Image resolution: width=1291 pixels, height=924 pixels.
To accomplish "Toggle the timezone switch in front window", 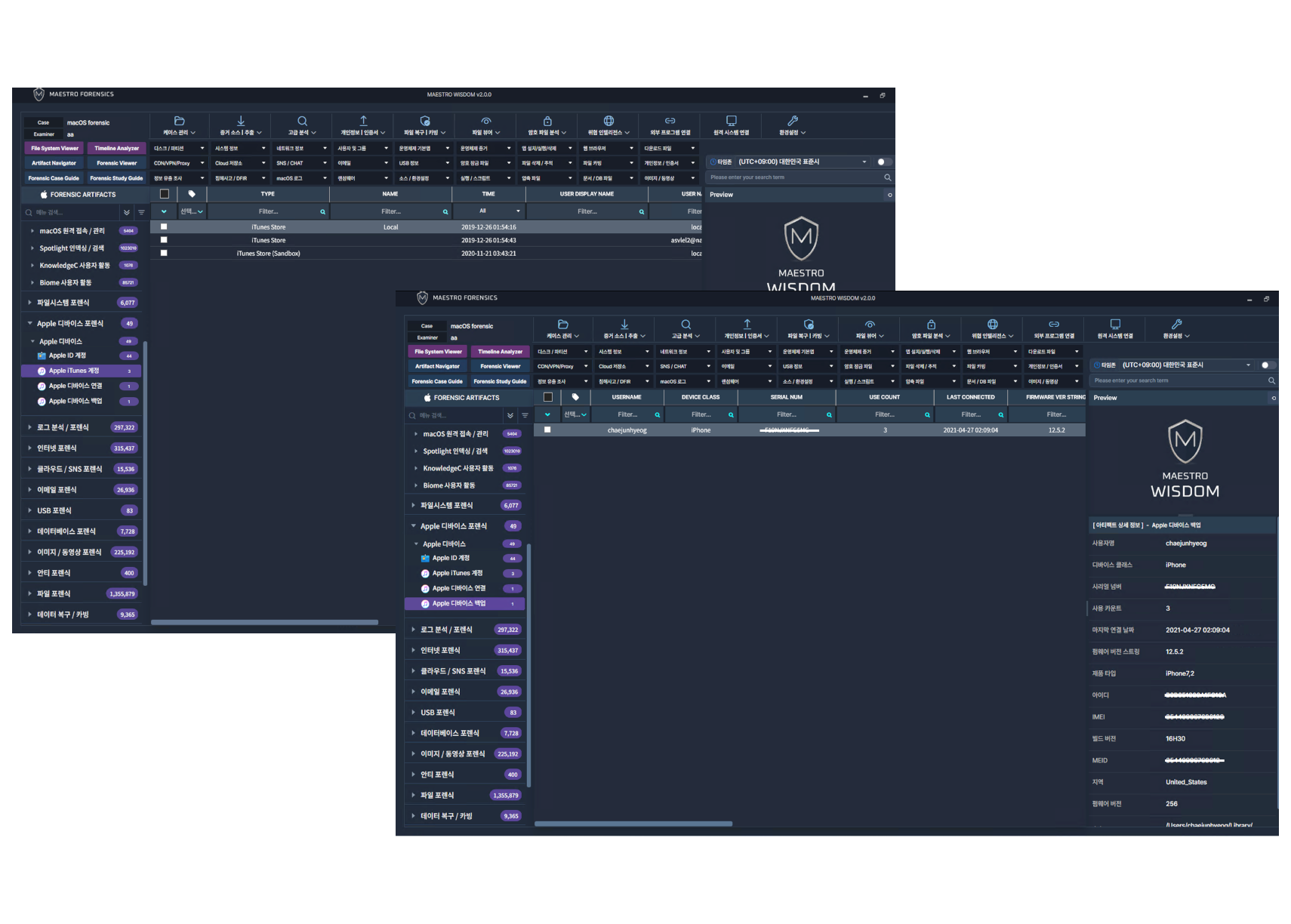I will tap(1268, 365).
